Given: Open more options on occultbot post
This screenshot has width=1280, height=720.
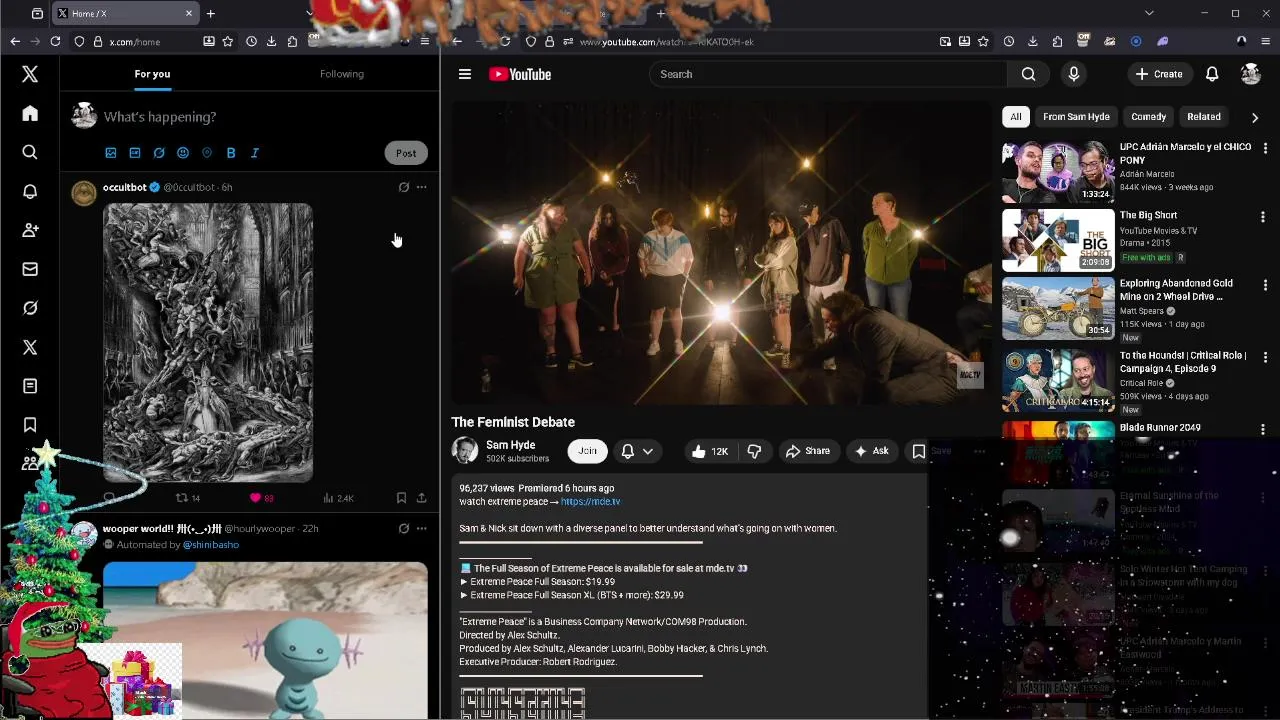Looking at the screenshot, I should (x=422, y=187).
